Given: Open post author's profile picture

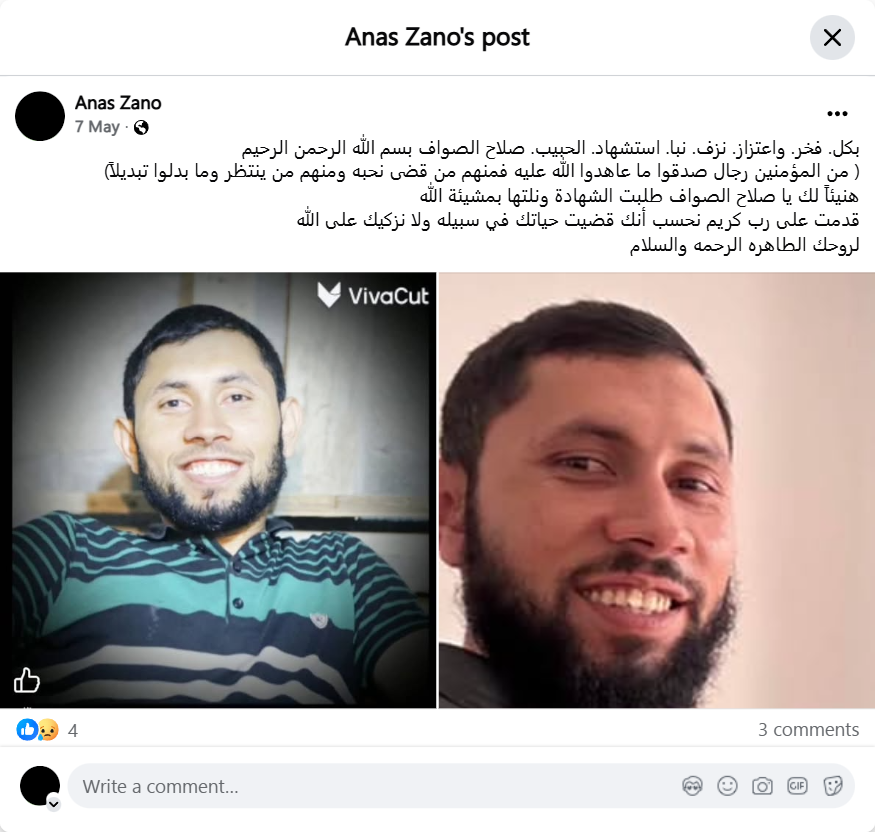Looking at the screenshot, I should click(40, 116).
